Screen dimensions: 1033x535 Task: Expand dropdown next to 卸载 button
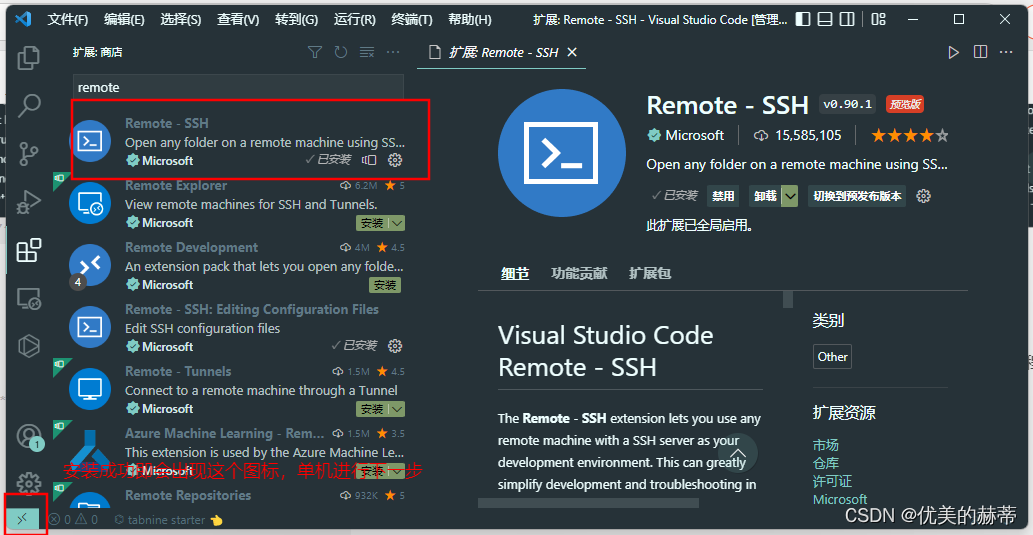791,196
